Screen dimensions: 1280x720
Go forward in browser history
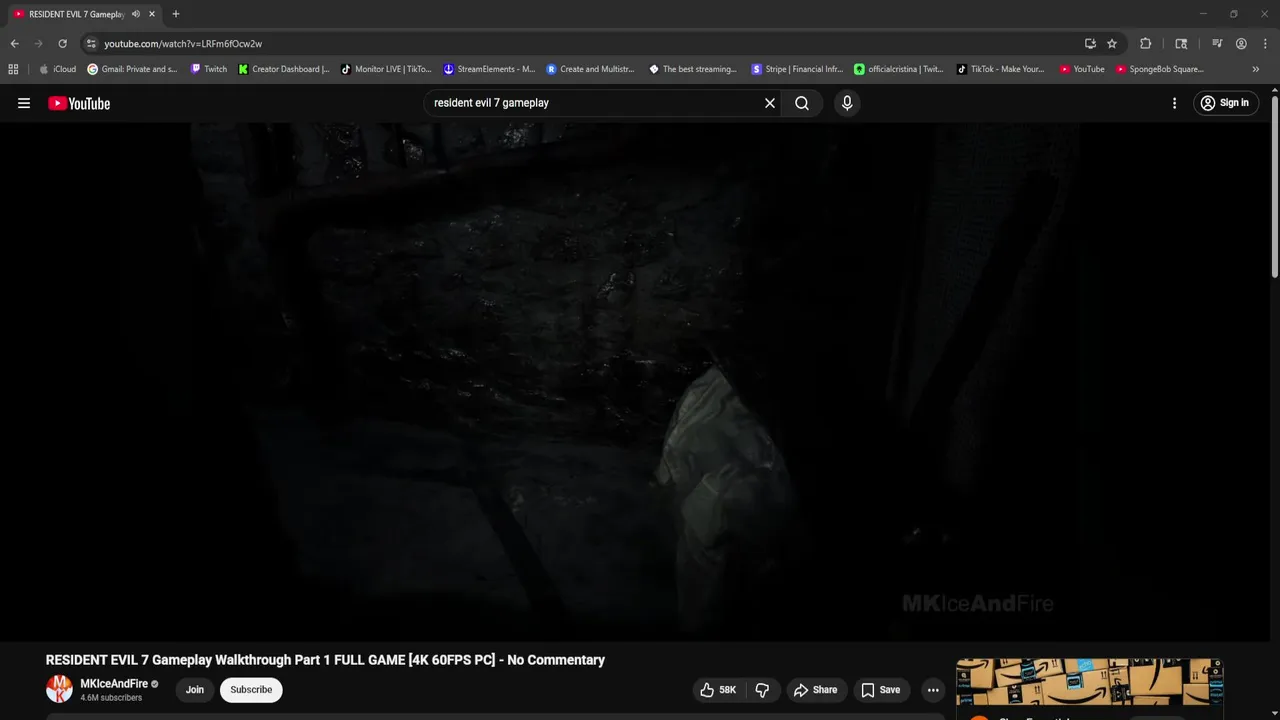(39, 44)
